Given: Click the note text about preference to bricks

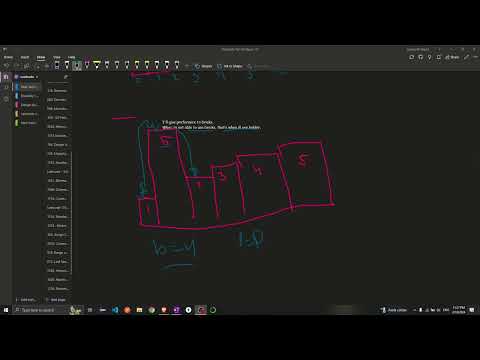Looking at the screenshot, I should click(x=188, y=122).
